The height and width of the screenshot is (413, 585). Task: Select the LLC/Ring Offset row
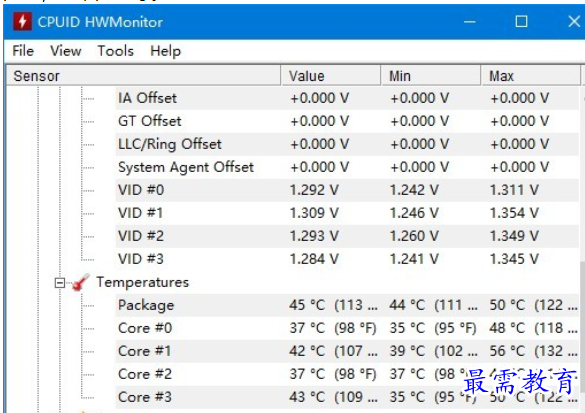click(347, 144)
